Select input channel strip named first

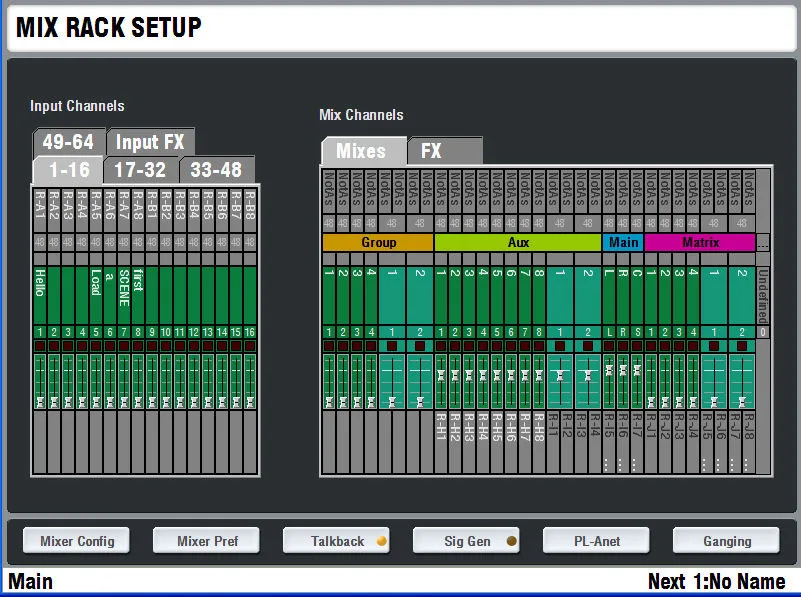pyautogui.click(x=137, y=295)
